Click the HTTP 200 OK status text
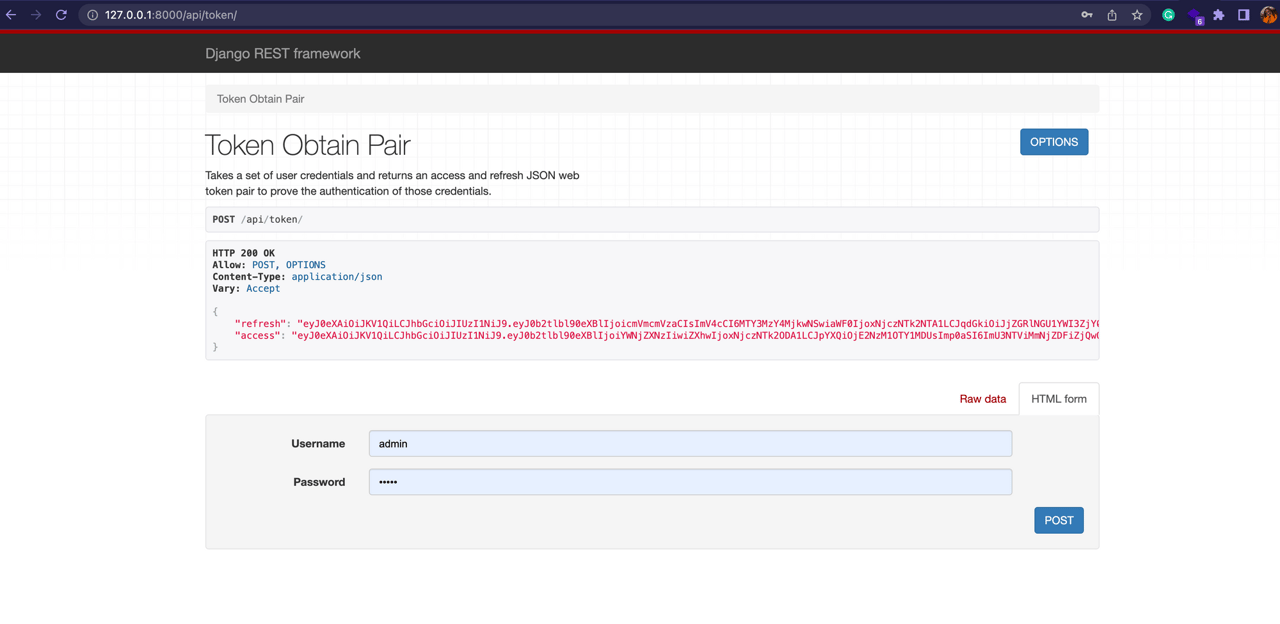Screen dimensions: 1280x624 pyautogui.click(x=243, y=253)
